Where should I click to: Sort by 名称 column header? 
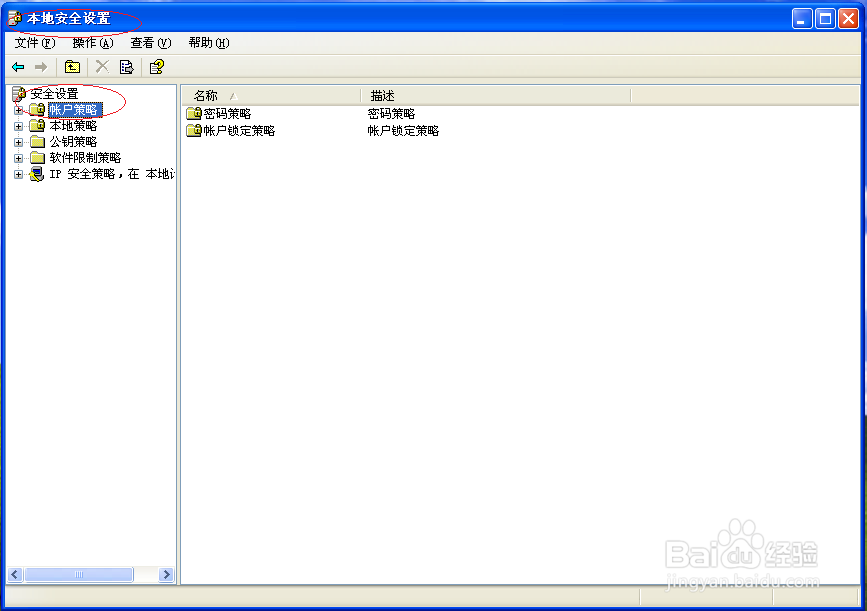pos(271,96)
